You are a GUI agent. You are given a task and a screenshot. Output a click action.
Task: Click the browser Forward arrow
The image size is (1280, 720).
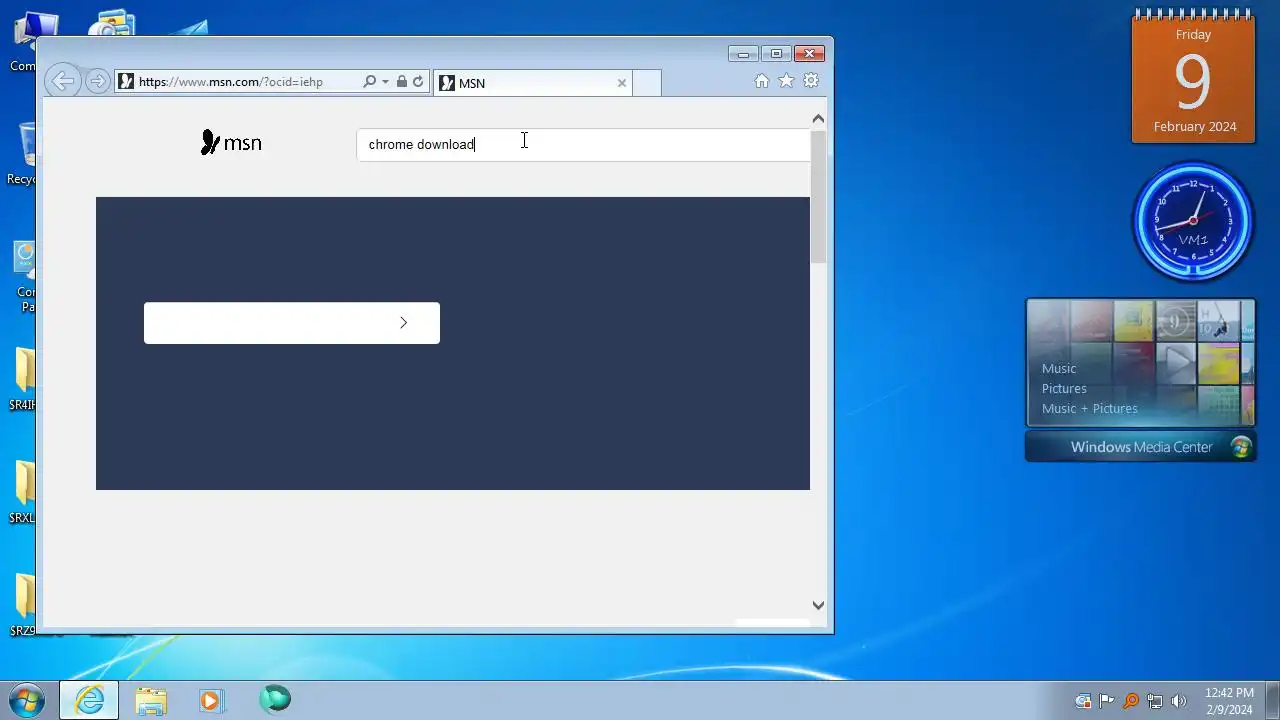pyautogui.click(x=97, y=82)
